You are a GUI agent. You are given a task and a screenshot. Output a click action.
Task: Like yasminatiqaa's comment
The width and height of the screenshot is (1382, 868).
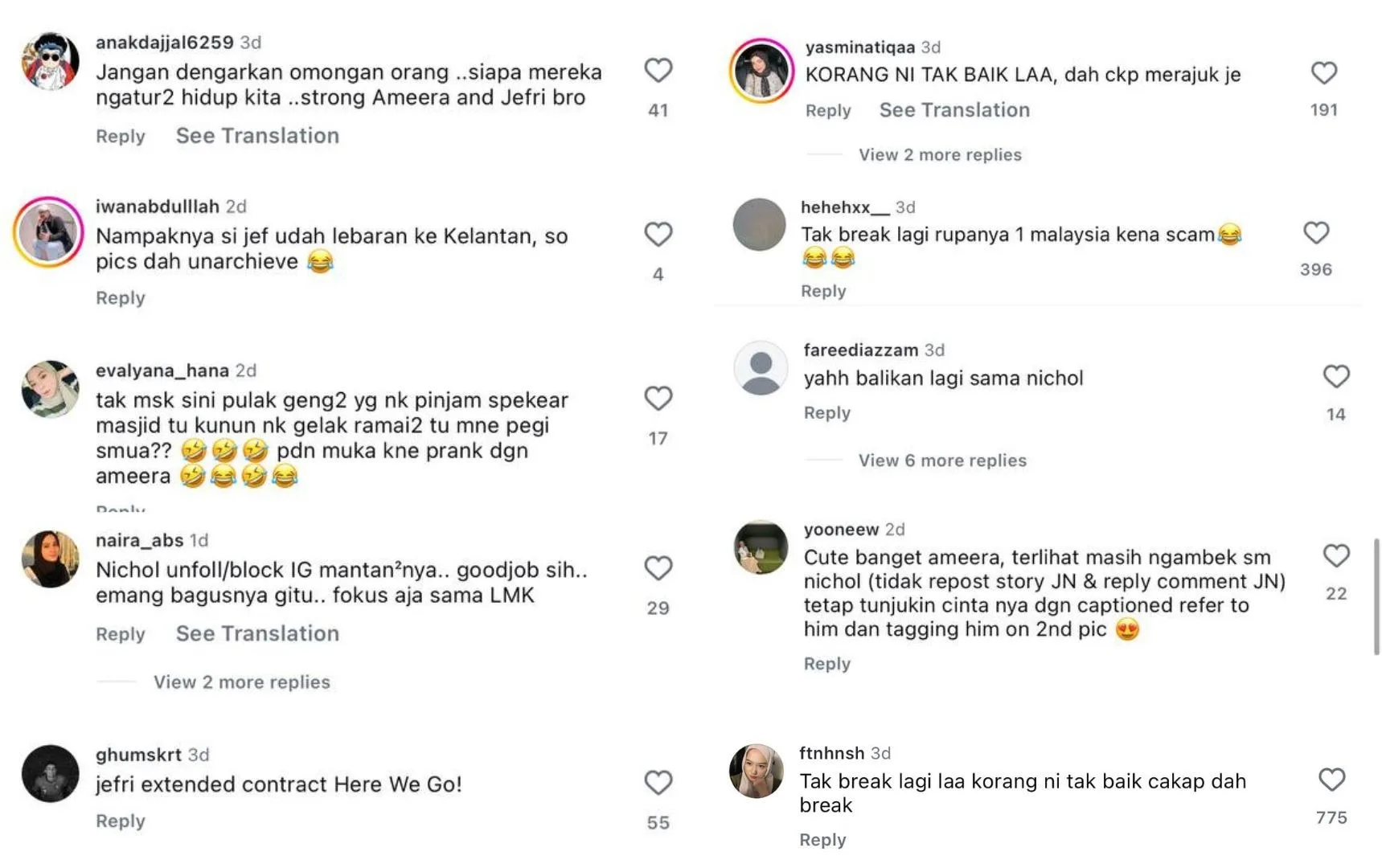pos(1323,73)
